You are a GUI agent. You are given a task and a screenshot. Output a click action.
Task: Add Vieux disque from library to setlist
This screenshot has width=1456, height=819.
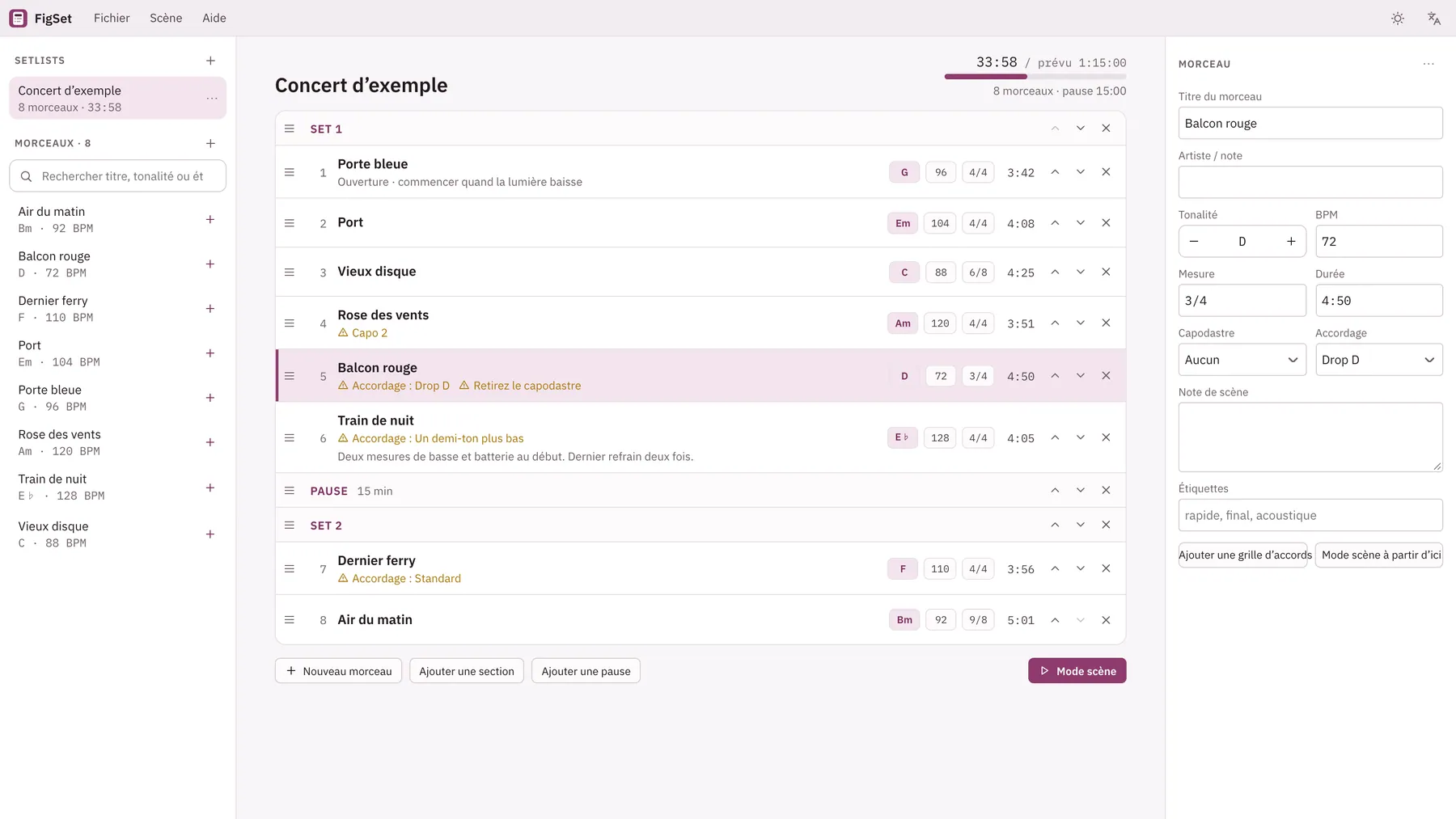[210, 534]
